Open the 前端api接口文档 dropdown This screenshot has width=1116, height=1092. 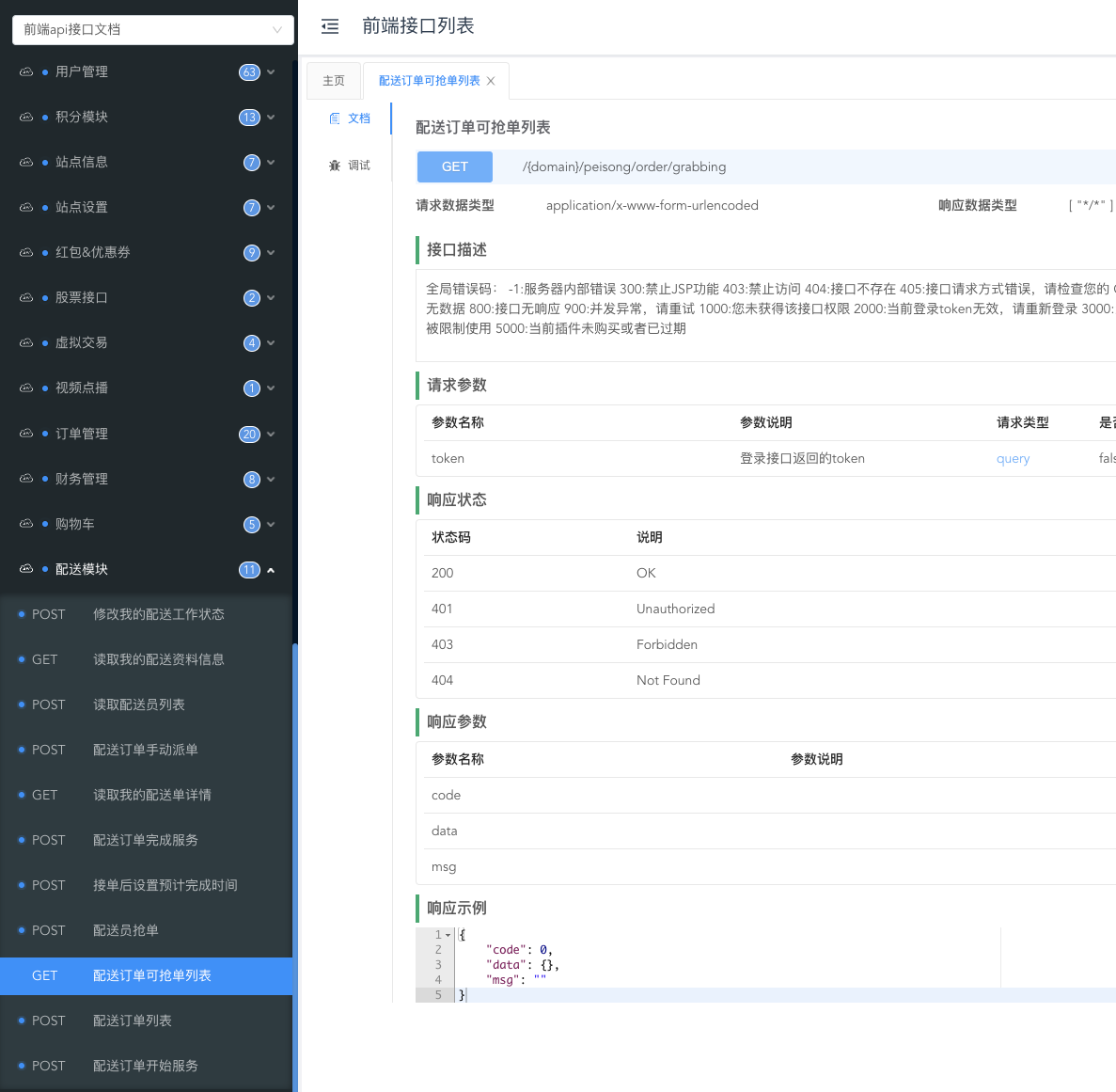pyautogui.click(x=153, y=30)
